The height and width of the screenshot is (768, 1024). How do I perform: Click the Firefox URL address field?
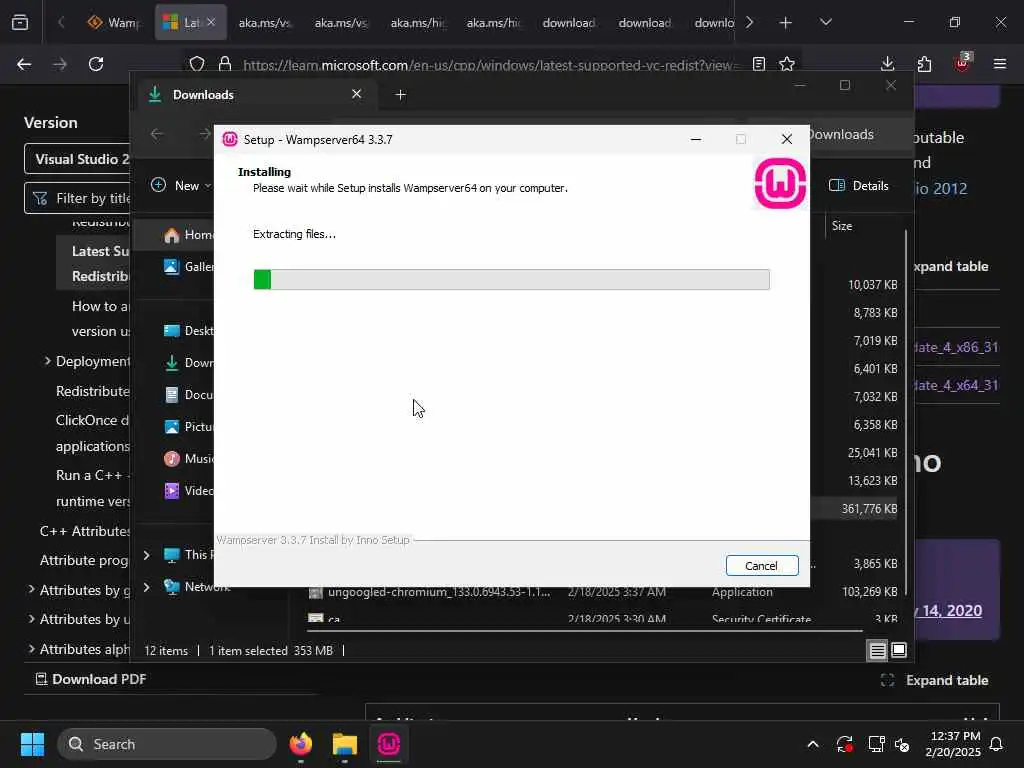point(488,65)
